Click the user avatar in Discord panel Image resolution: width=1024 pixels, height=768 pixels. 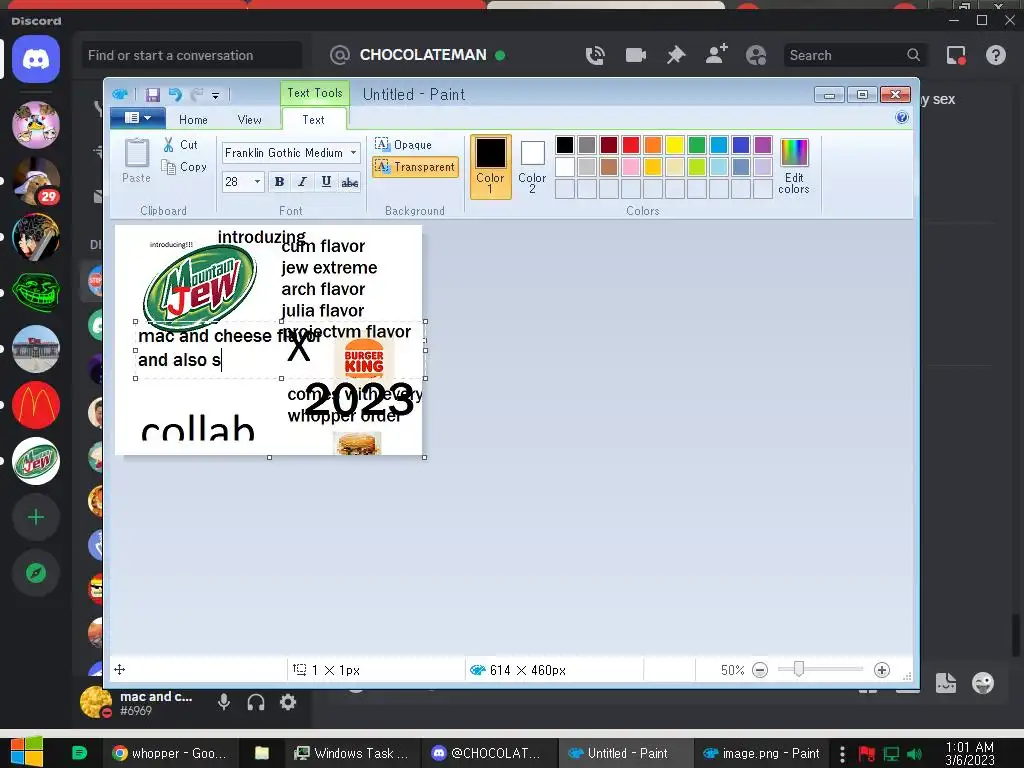(96, 703)
